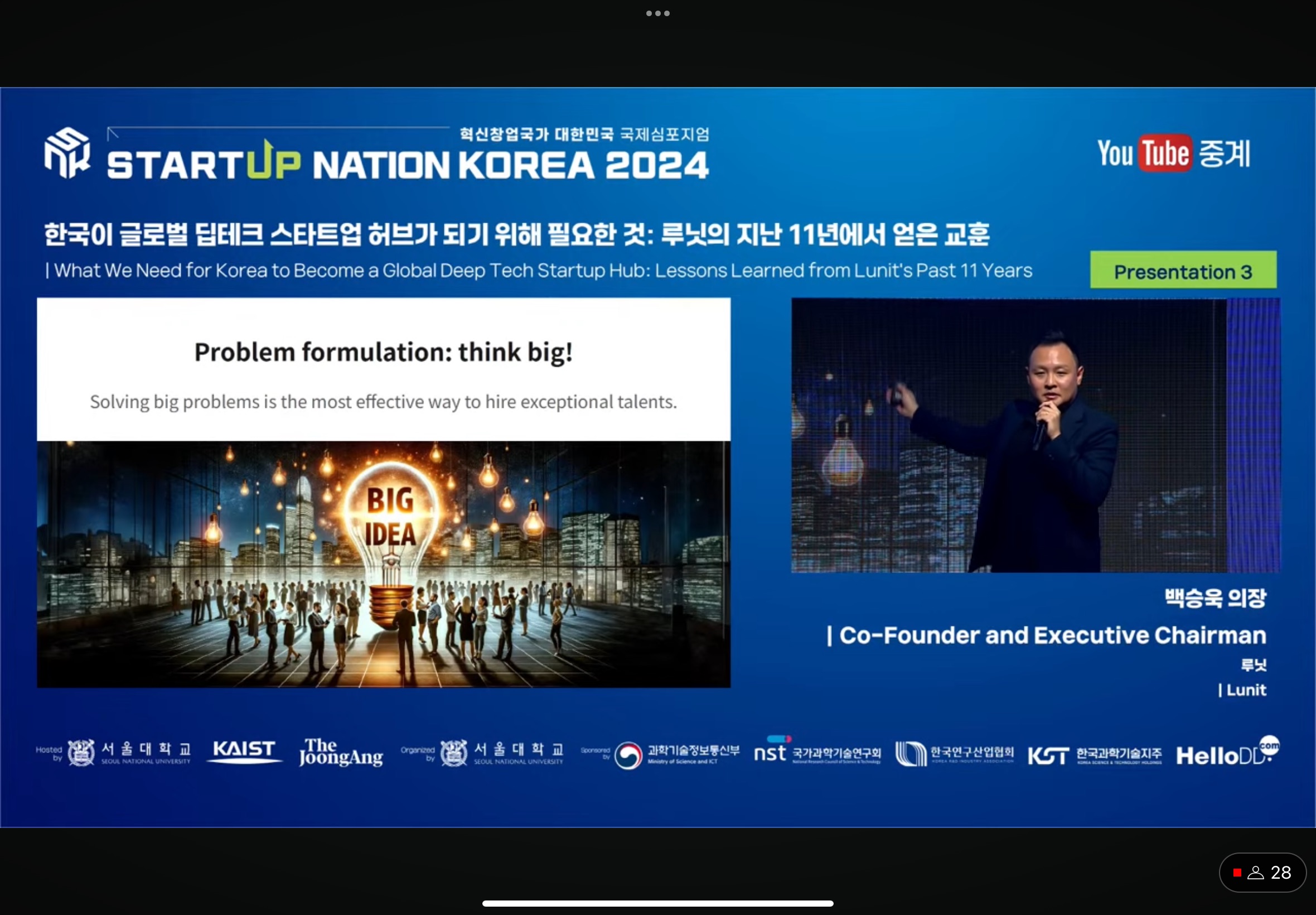This screenshot has height=915, width=1316.
Task: Click 'Co-Founder and Executive Chairman' title
Action: tap(1047, 635)
